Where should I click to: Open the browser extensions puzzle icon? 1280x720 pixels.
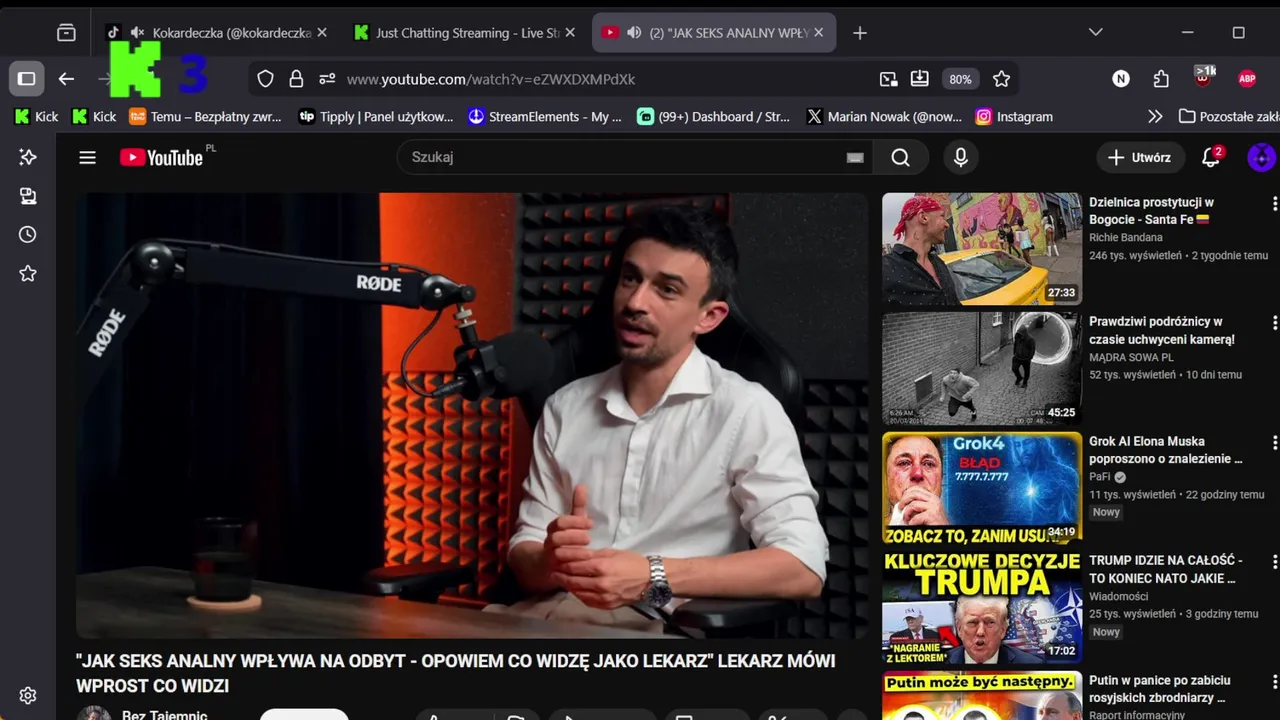(x=1161, y=79)
